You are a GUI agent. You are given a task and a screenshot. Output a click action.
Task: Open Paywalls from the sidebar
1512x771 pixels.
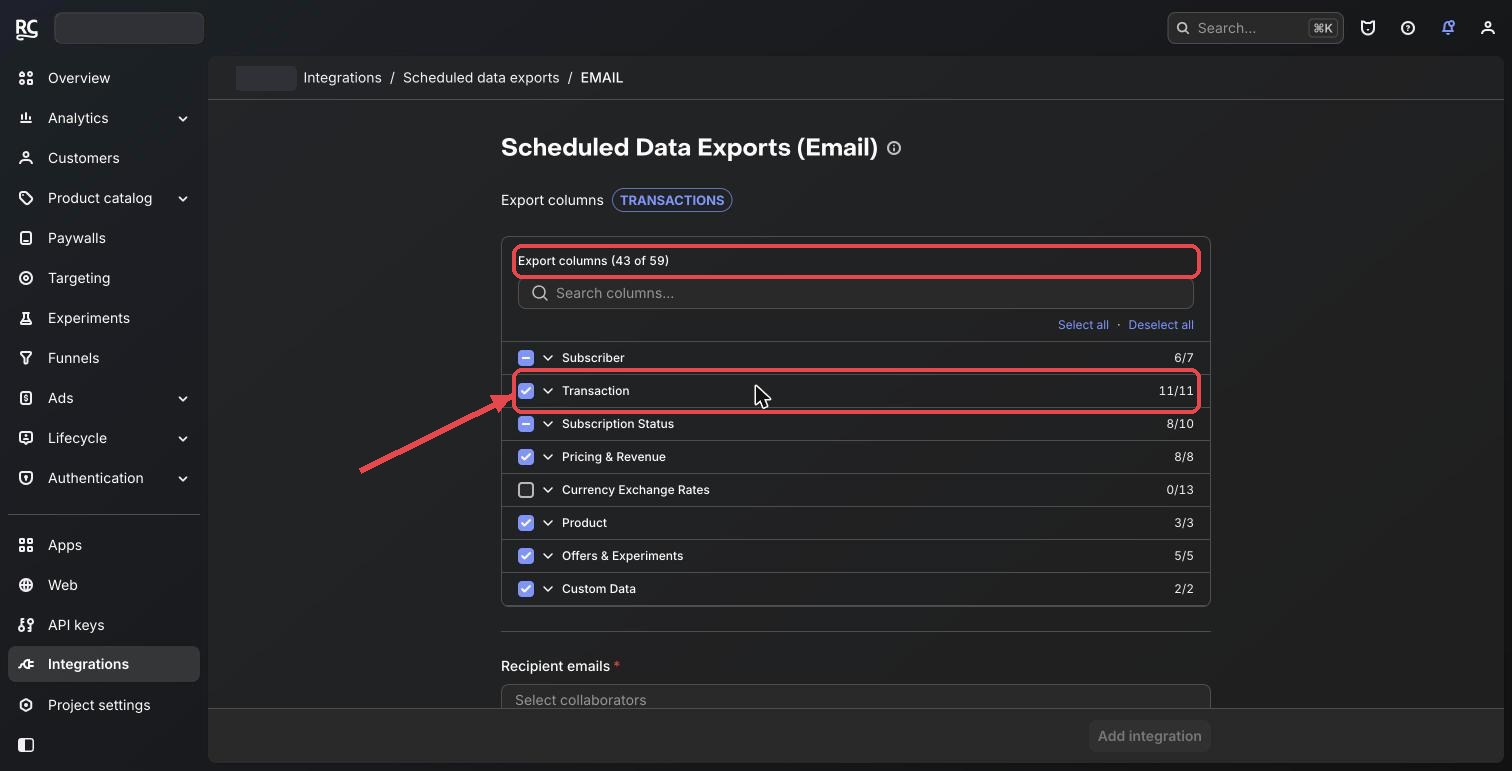(x=104, y=238)
